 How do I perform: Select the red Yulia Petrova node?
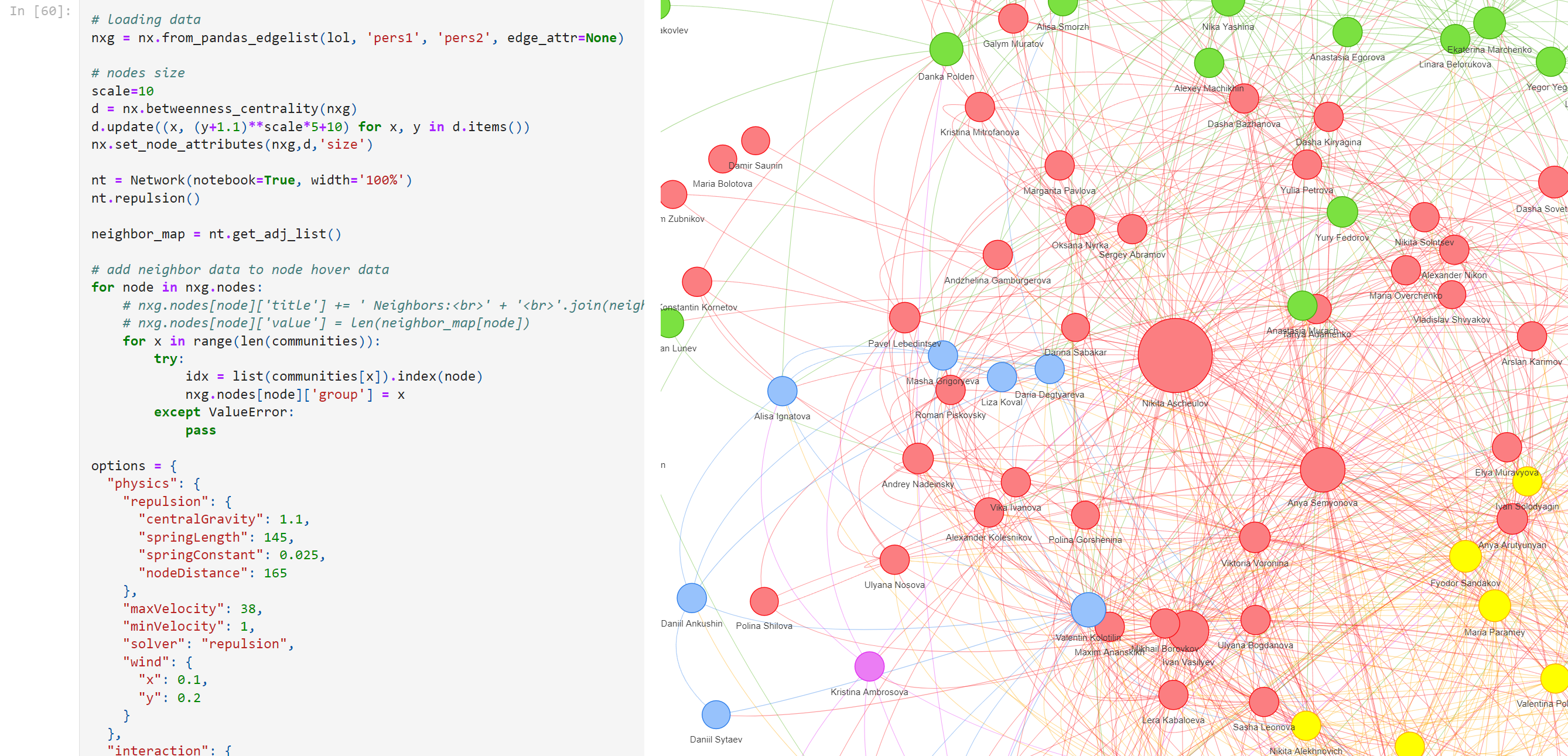(x=1306, y=165)
